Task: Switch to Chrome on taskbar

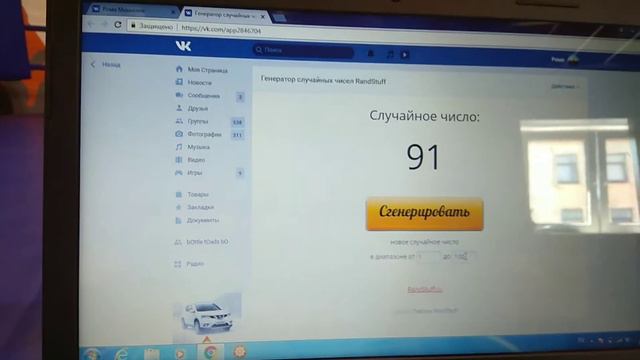Action: click(211, 352)
